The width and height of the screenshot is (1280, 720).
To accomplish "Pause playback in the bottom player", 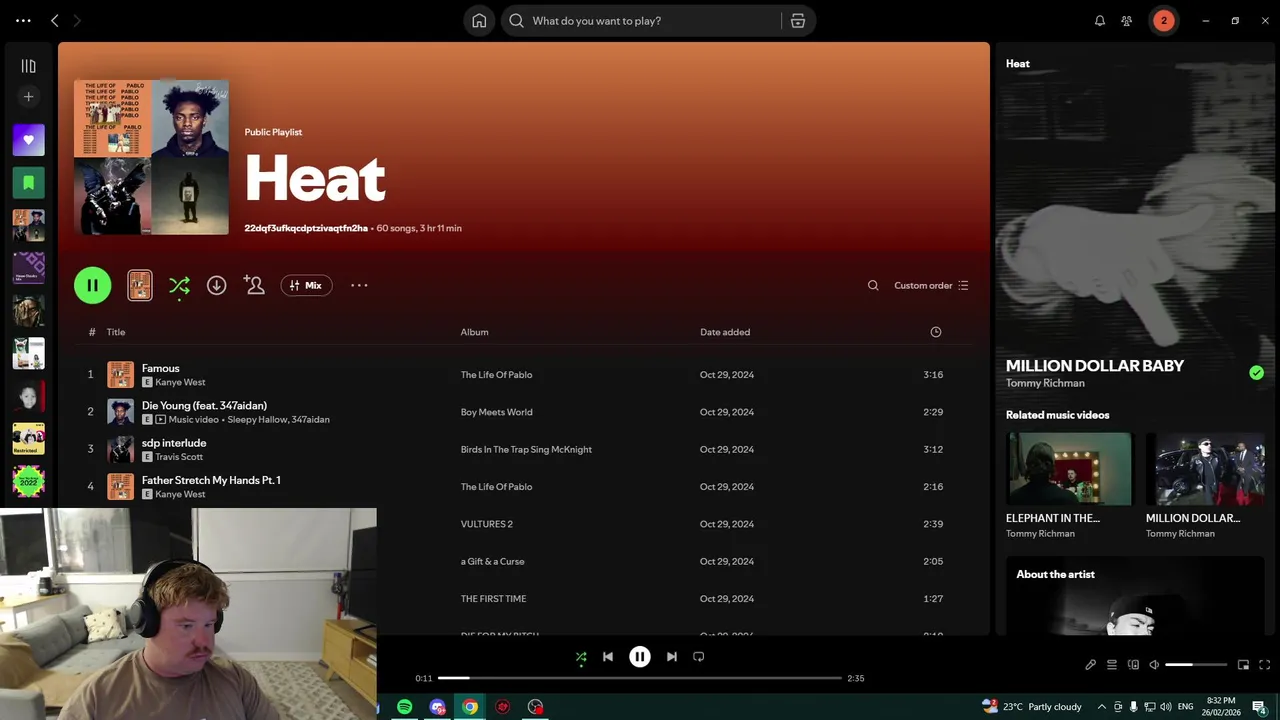I will click(x=640, y=657).
